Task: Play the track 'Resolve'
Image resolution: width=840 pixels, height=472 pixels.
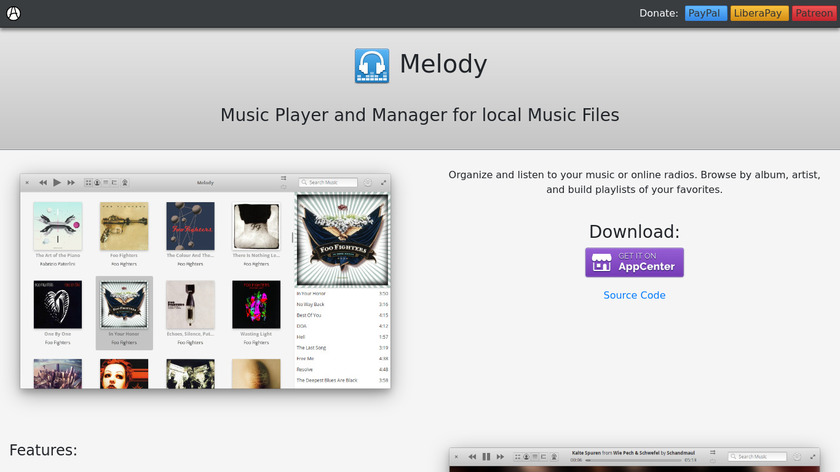Action: coord(342,369)
